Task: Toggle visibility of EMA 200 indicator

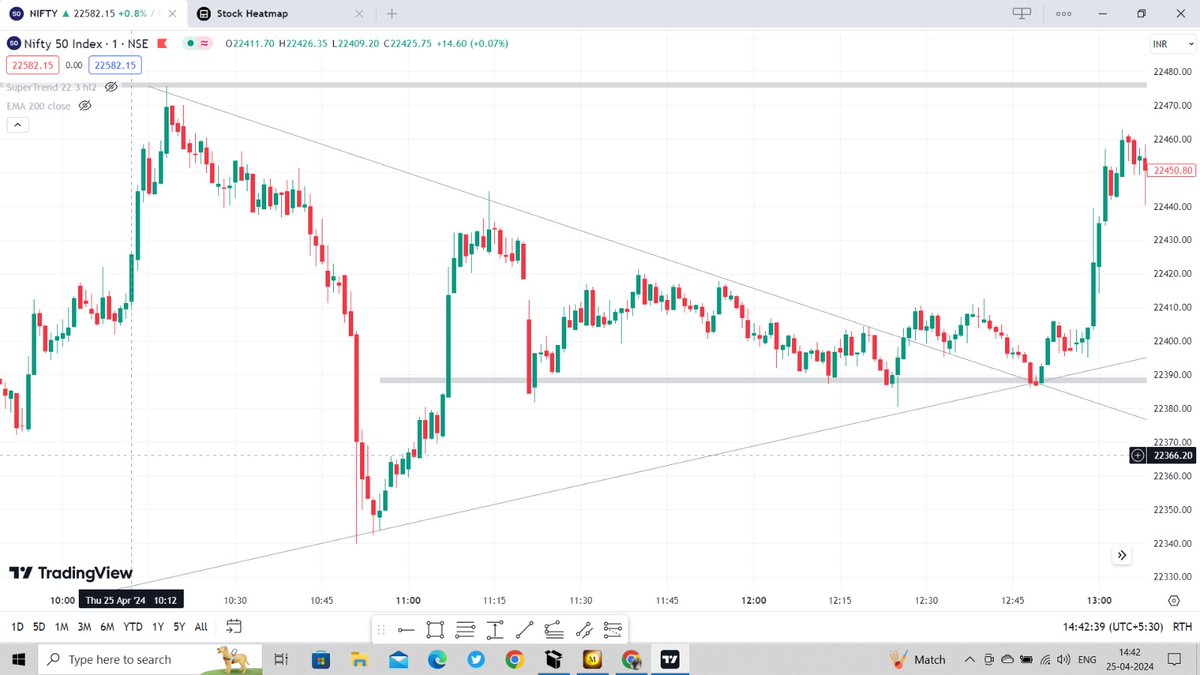Action: pos(85,105)
